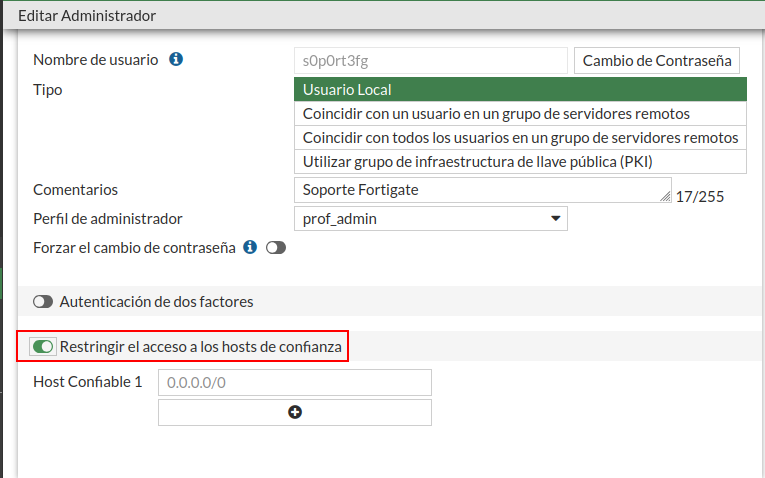765x478 pixels.
Task: Click the 17/255 character counter
Action: click(x=700, y=196)
